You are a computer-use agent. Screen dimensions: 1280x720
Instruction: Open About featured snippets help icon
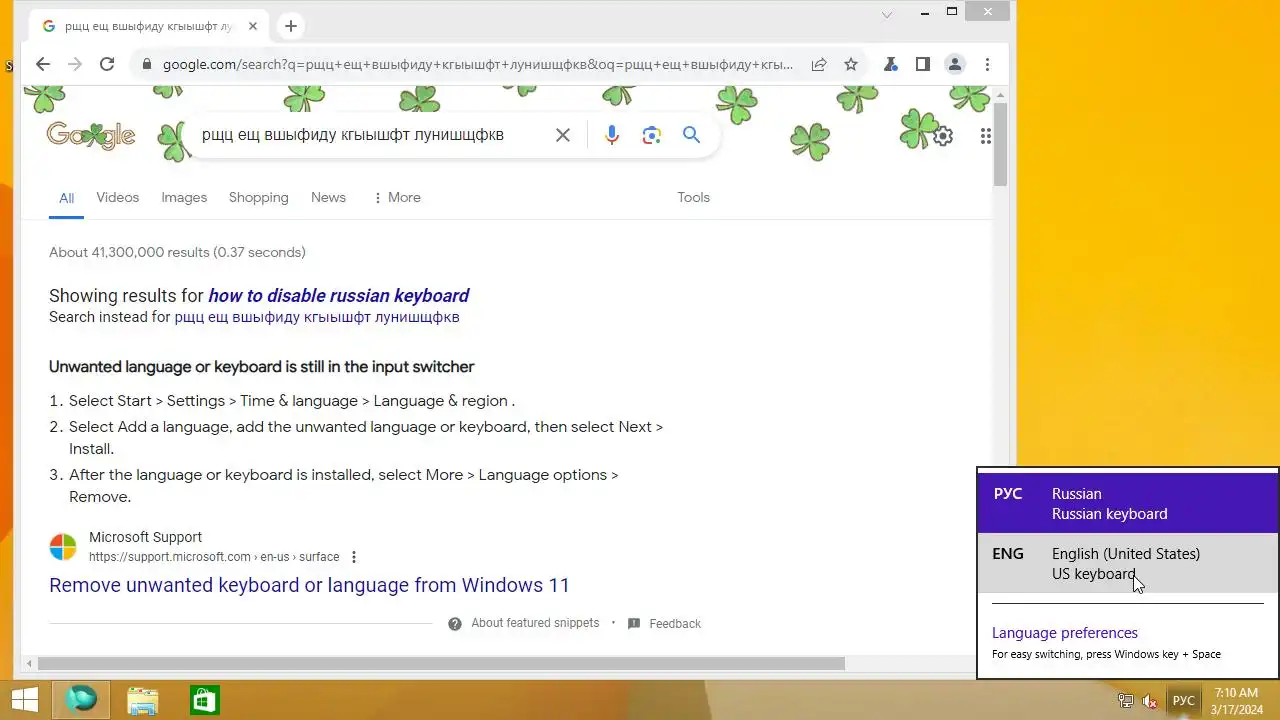[x=455, y=624]
